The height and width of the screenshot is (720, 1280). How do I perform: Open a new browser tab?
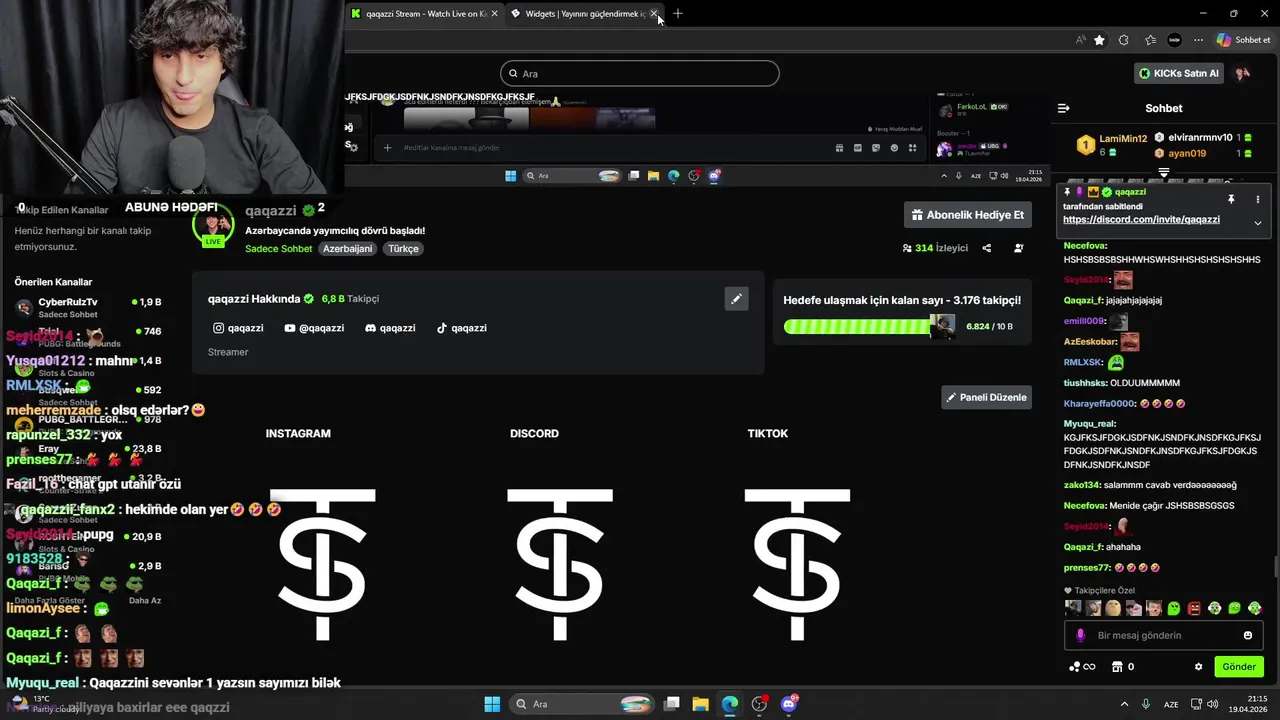pos(678,14)
